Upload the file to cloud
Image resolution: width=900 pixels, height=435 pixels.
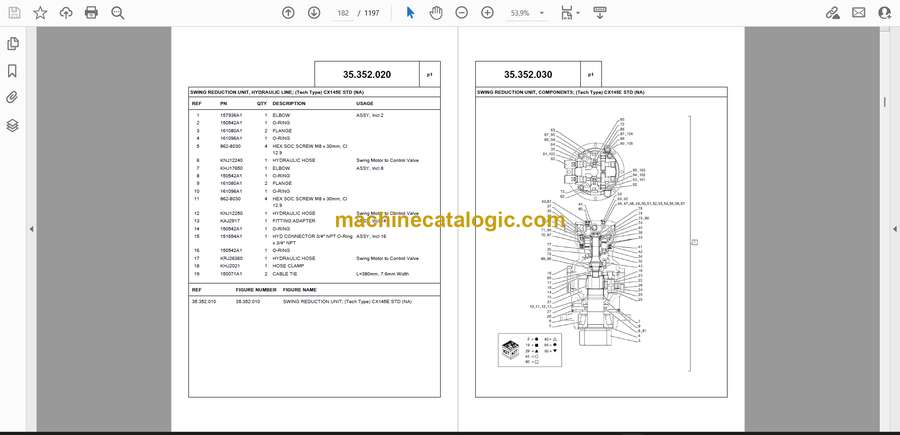[66, 13]
